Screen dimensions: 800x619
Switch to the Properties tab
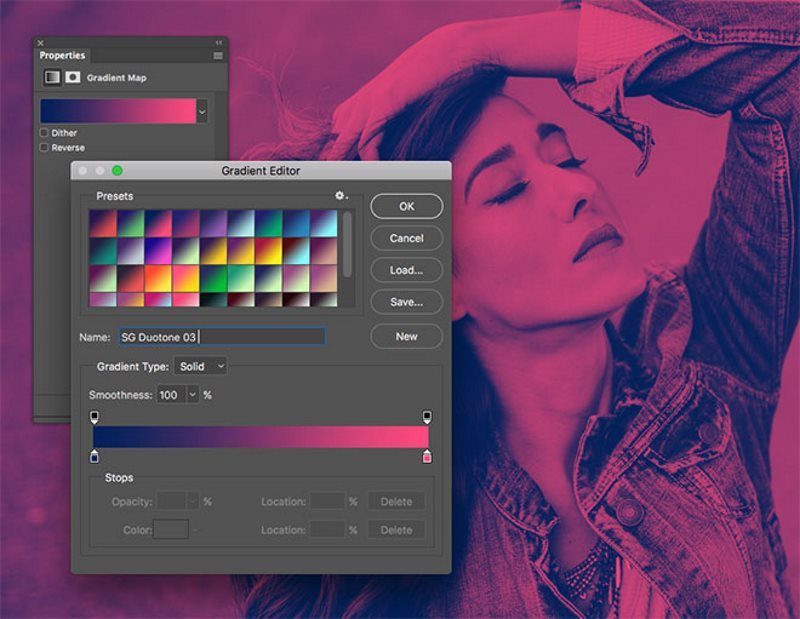coord(65,55)
